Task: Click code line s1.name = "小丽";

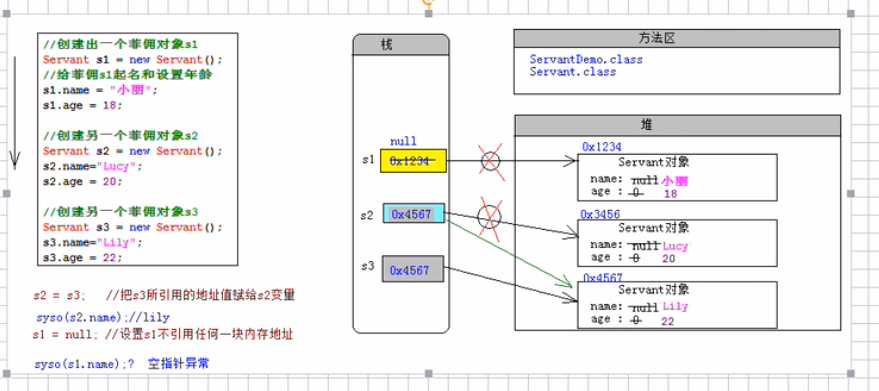Action: pos(100,90)
